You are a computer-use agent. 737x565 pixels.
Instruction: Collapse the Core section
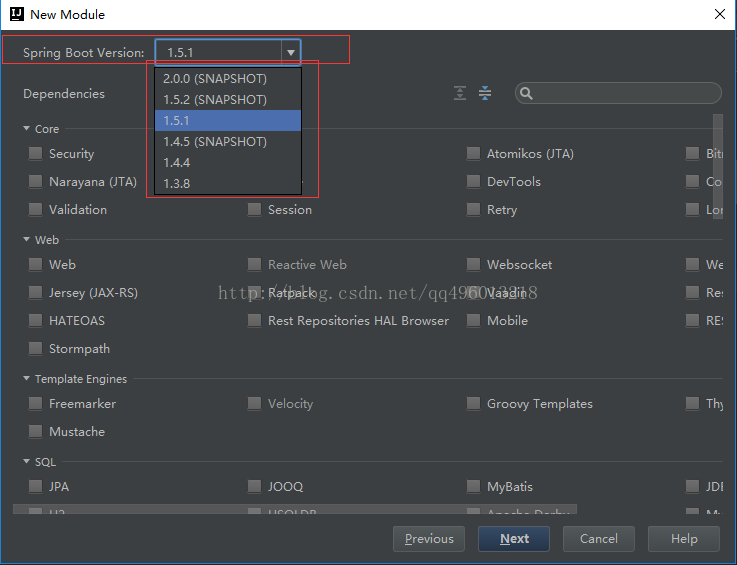click(x=27, y=128)
